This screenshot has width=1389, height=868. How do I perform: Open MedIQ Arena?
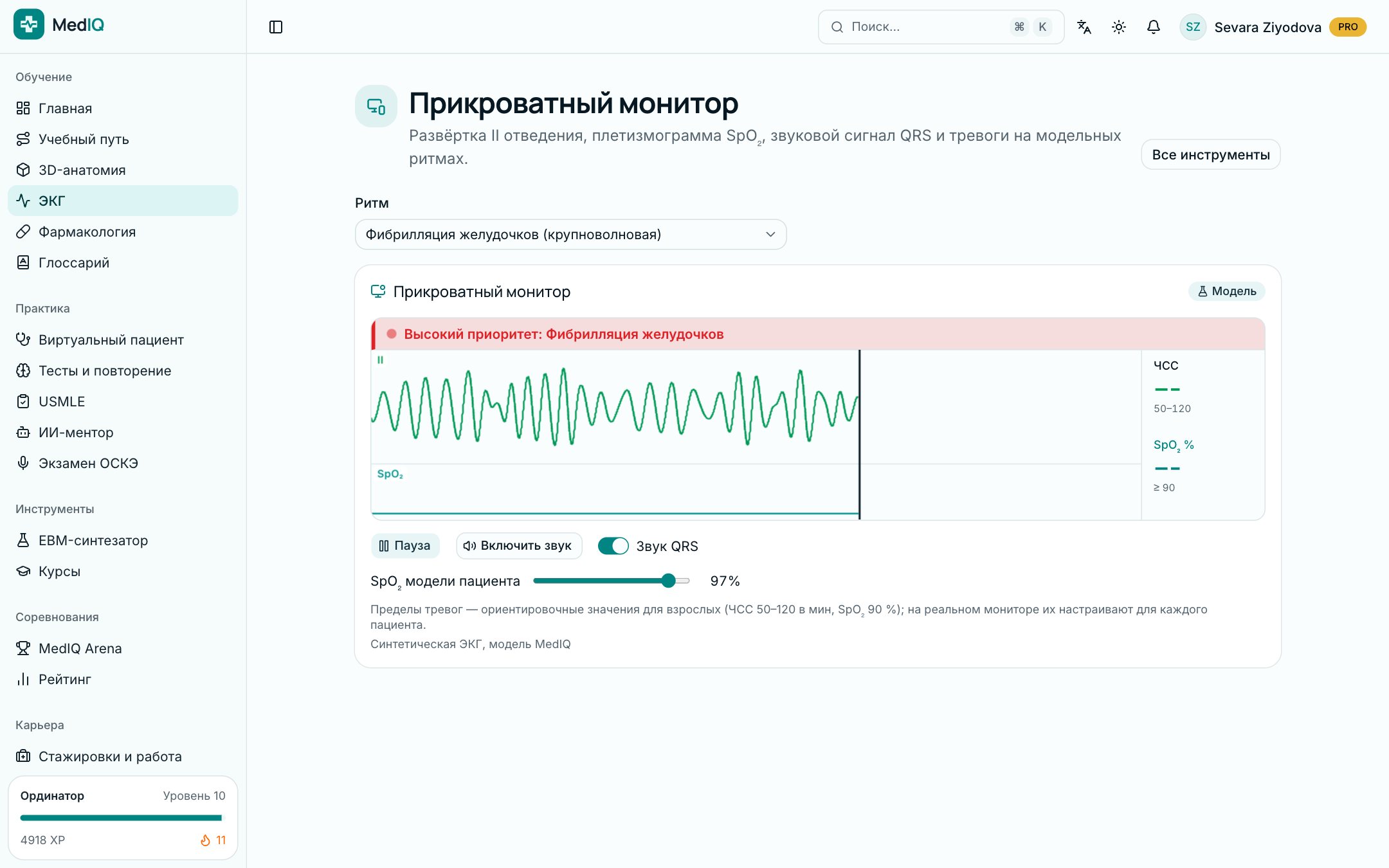pyautogui.click(x=123, y=648)
